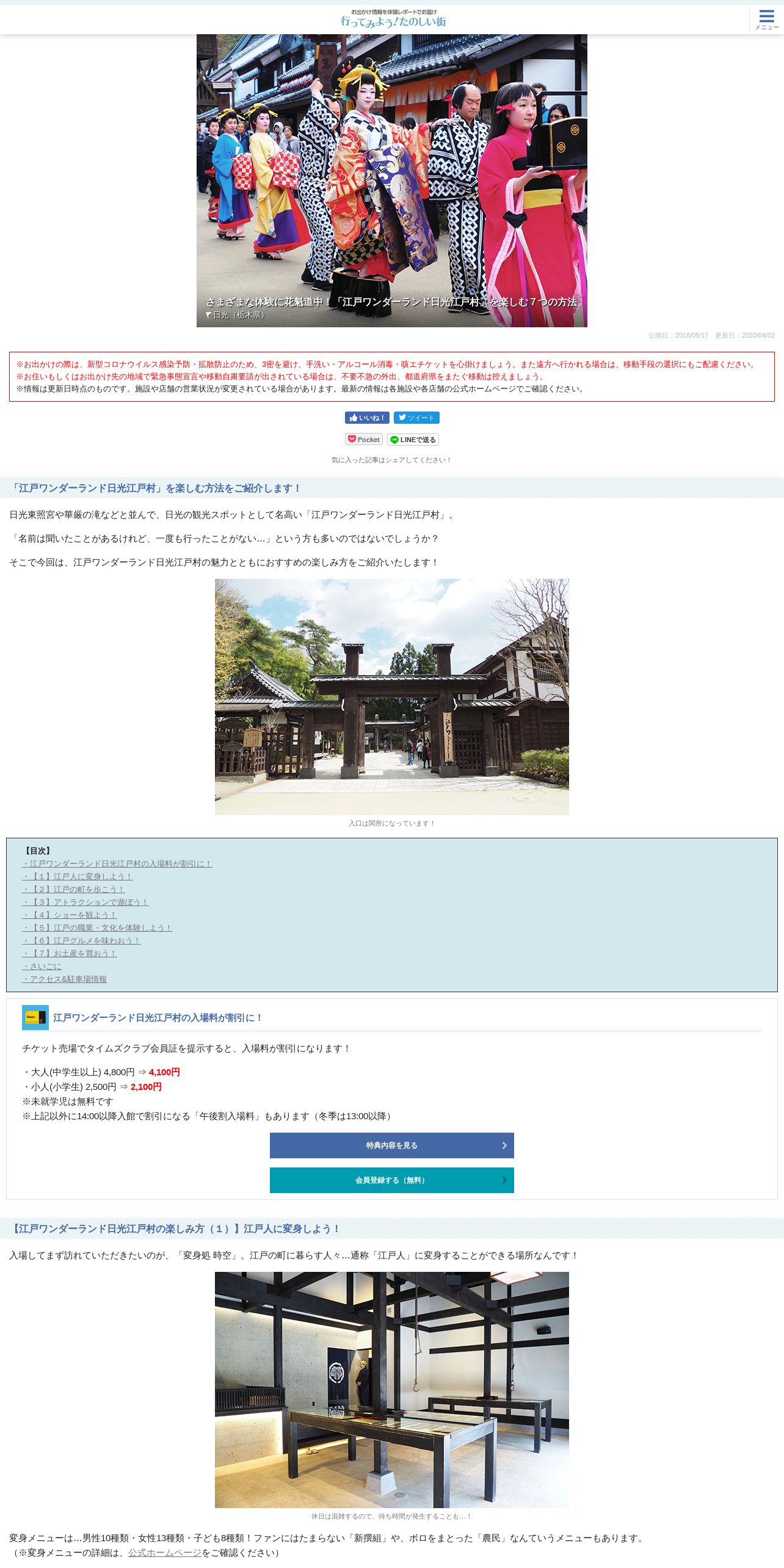Click the 気に入った記事はシェアしてください！ text
Image resolution: width=784 pixels, height=1568 pixels.
pos(392,460)
